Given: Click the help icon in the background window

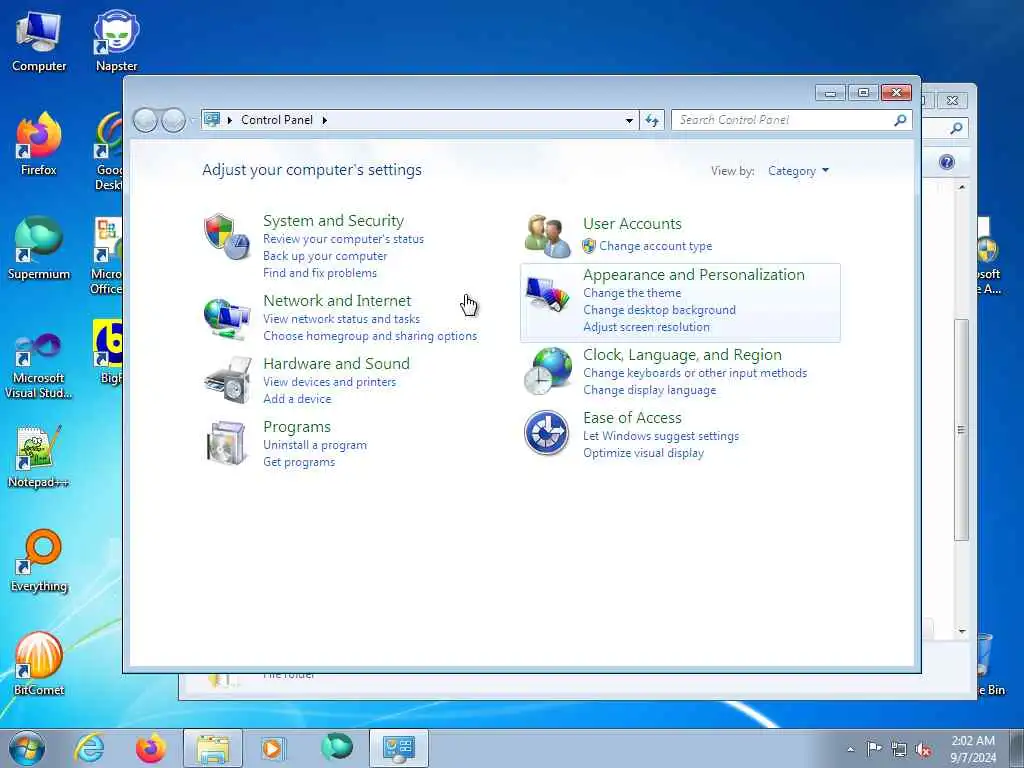Looking at the screenshot, I should 947,162.
